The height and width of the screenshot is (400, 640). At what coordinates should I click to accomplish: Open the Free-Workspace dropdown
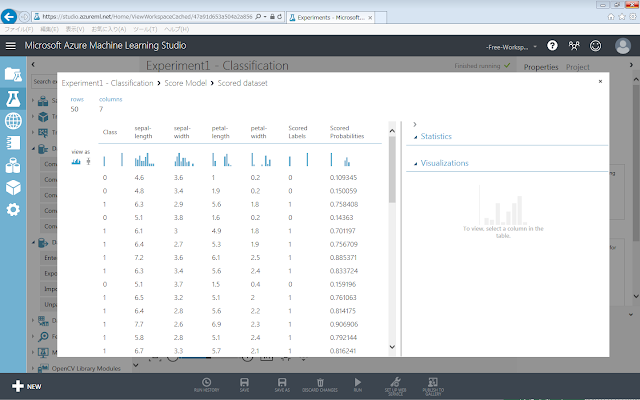[x=511, y=46]
